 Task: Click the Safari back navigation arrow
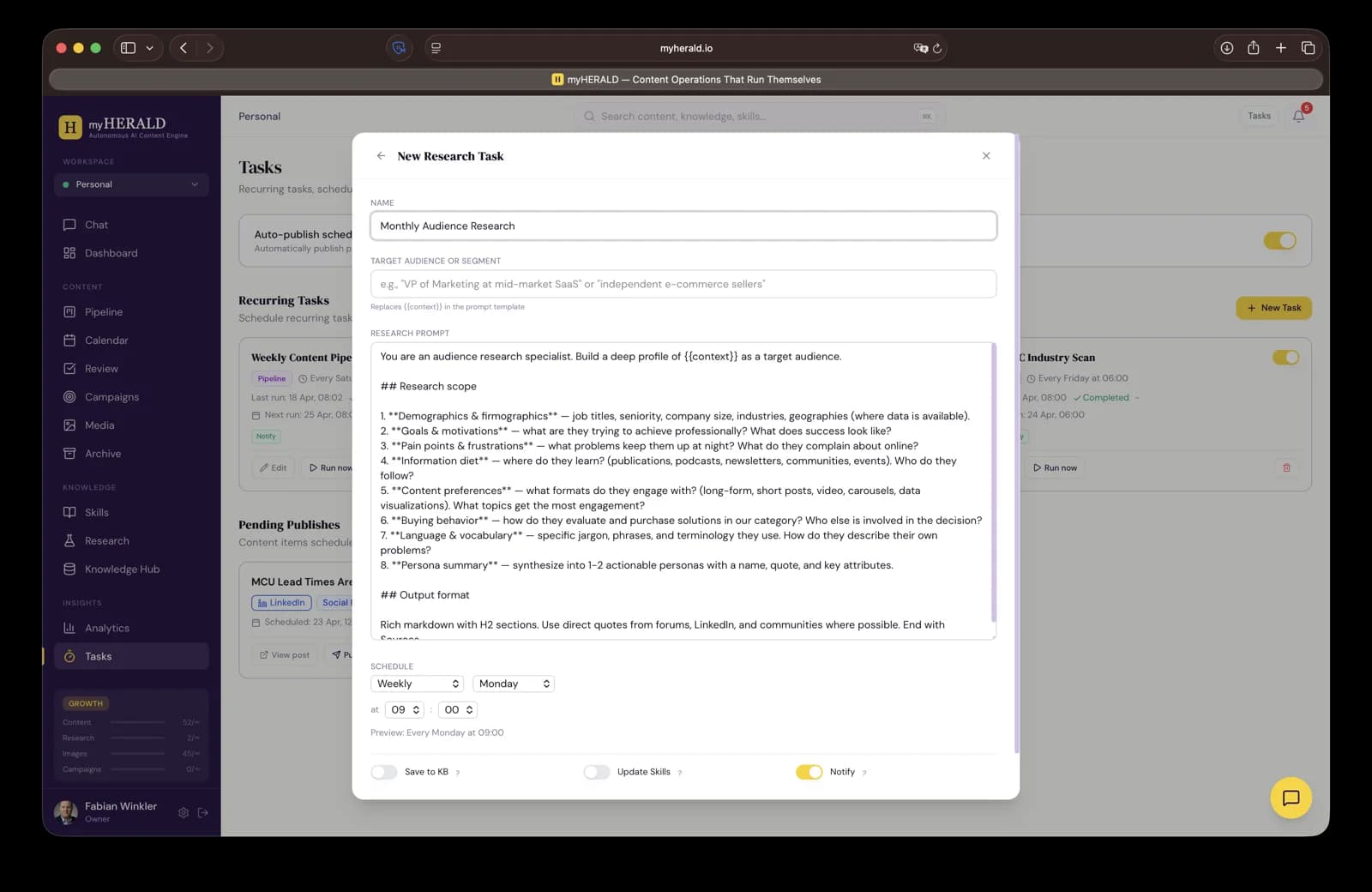click(x=184, y=48)
